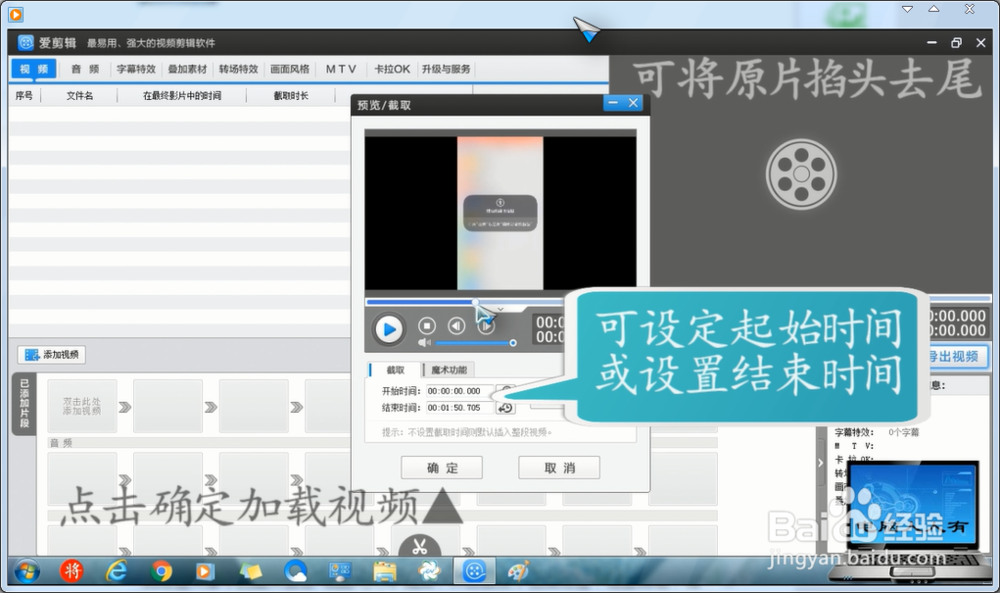Open the 卡拉OK tab
Viewport: 1000px width, 593px height.
click(392, 69)
